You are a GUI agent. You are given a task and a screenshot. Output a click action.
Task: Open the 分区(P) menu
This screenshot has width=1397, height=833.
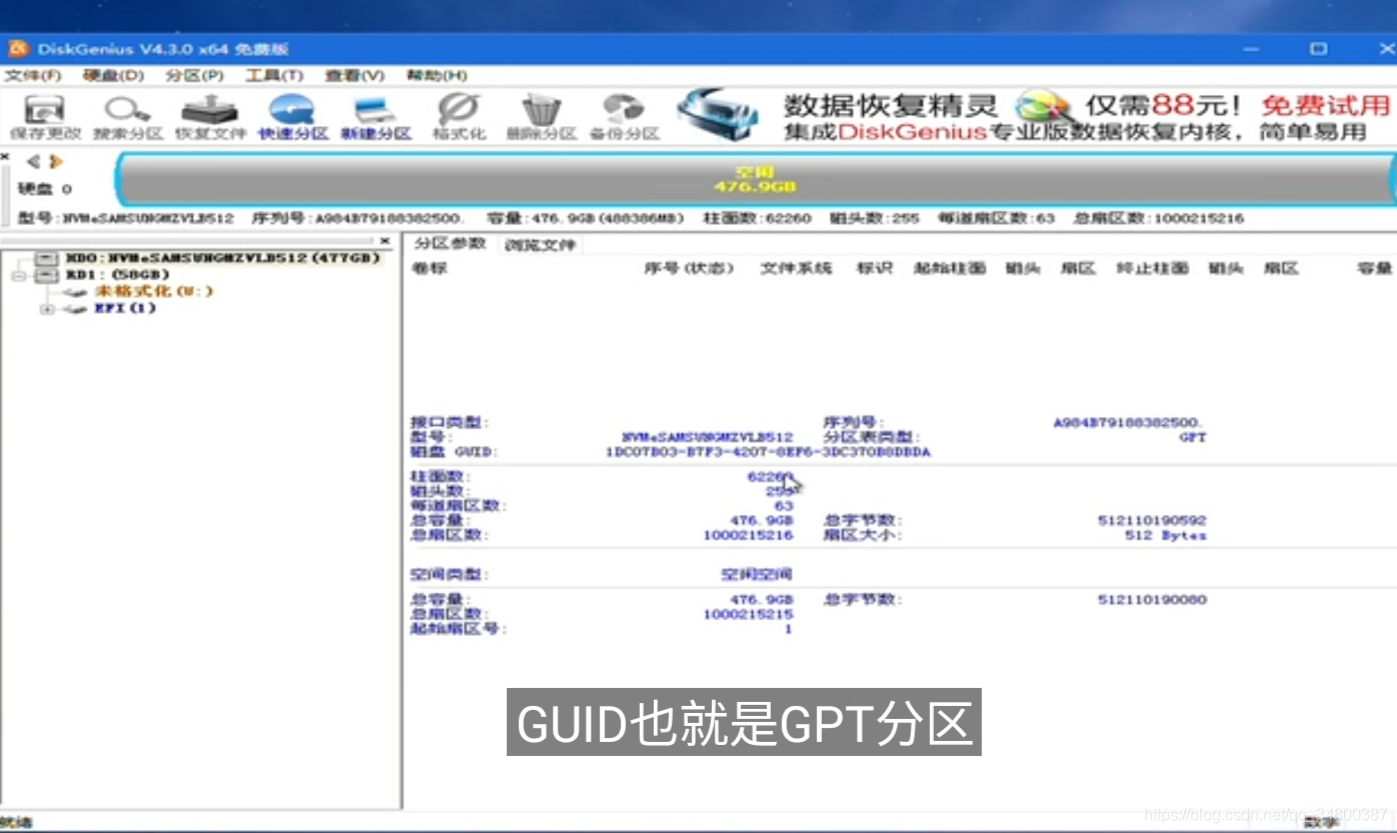[x=194, y=75]
